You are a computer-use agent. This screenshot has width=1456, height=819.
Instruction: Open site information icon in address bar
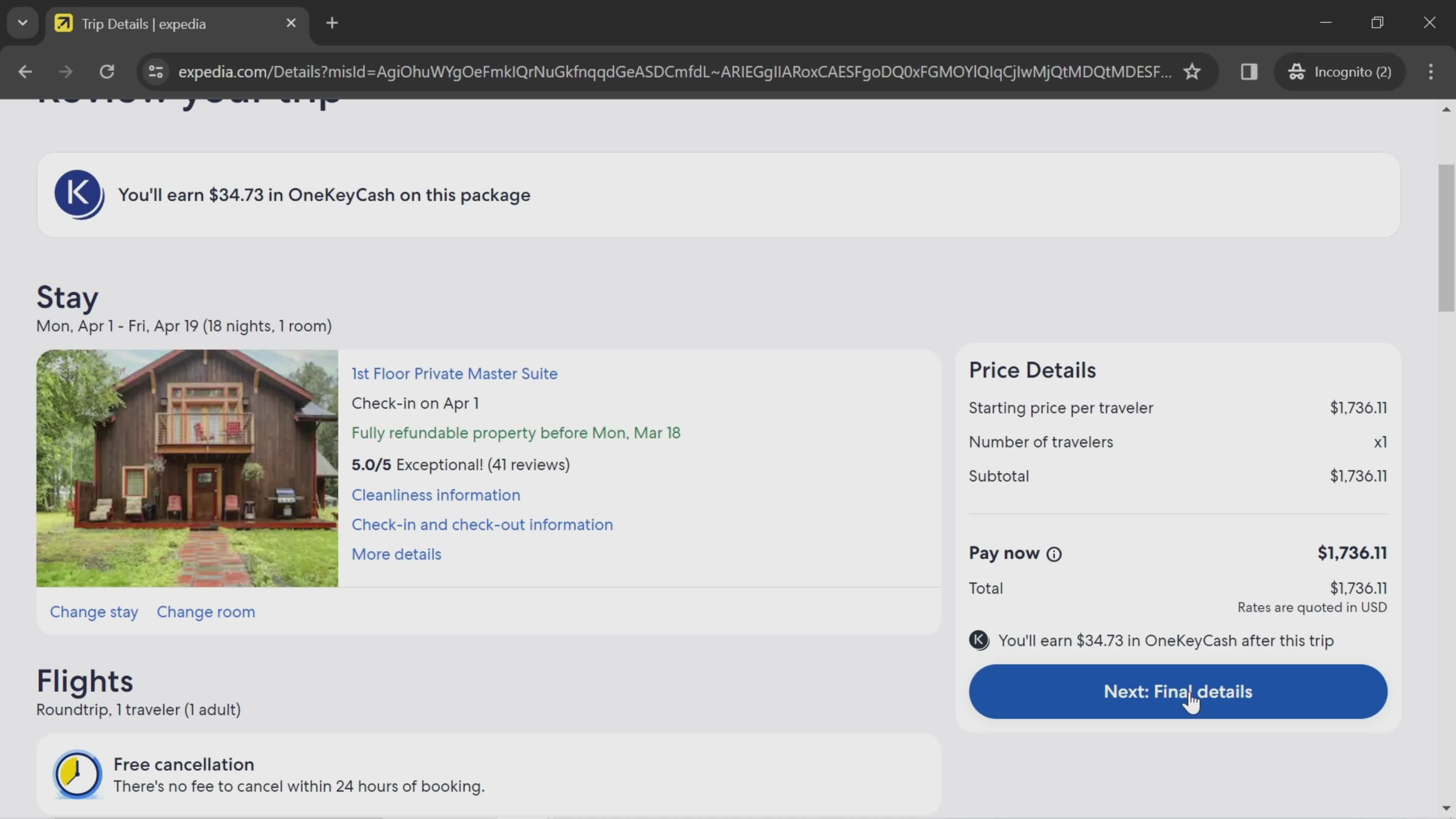(155, 72)
